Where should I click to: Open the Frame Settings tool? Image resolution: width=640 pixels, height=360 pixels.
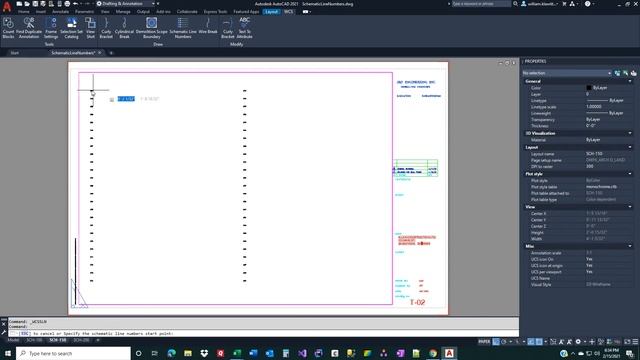pyautogui.click(x=51, y=28)
